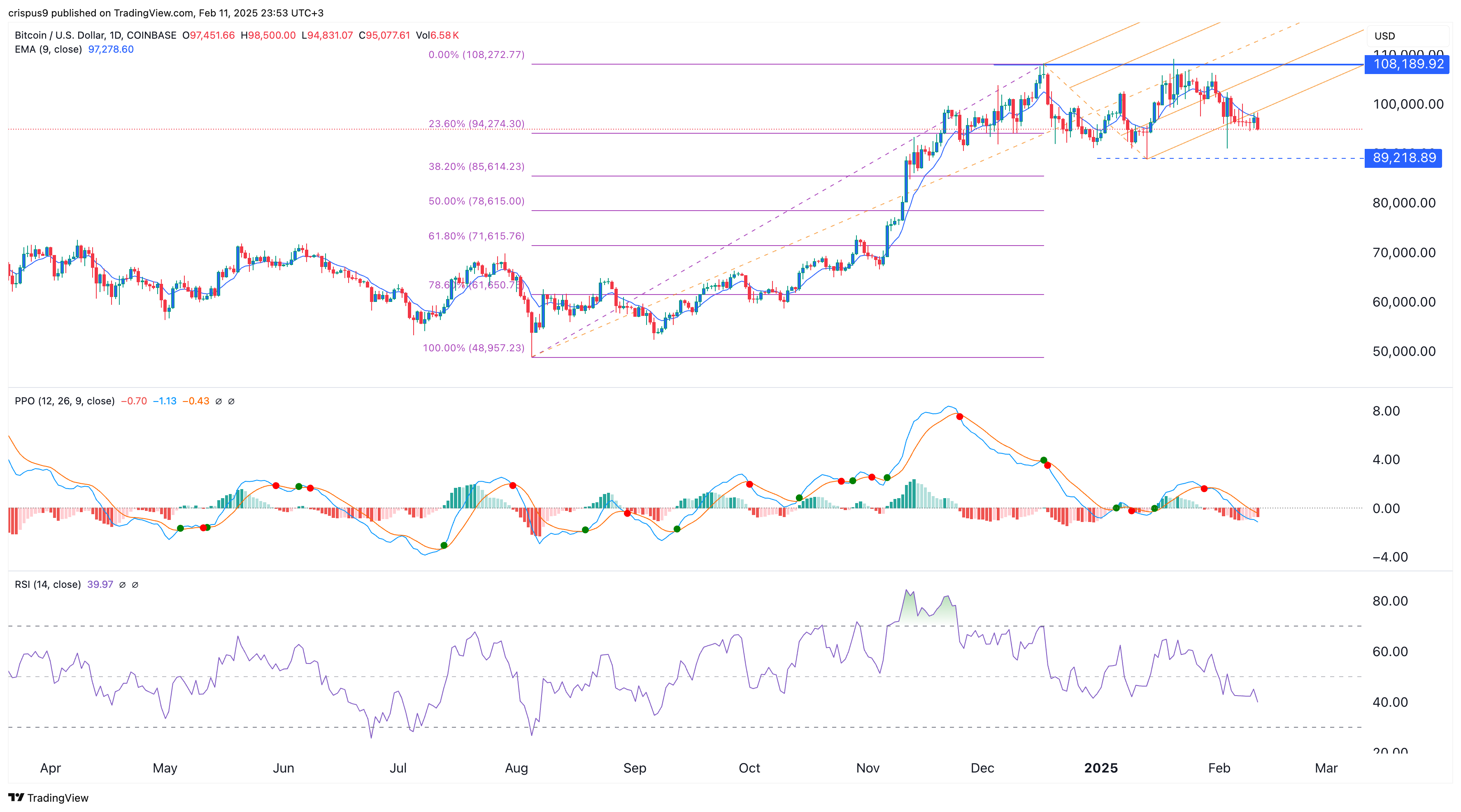
Task: Click the Mar label on time axis
Action: [x=1326, y=768]
